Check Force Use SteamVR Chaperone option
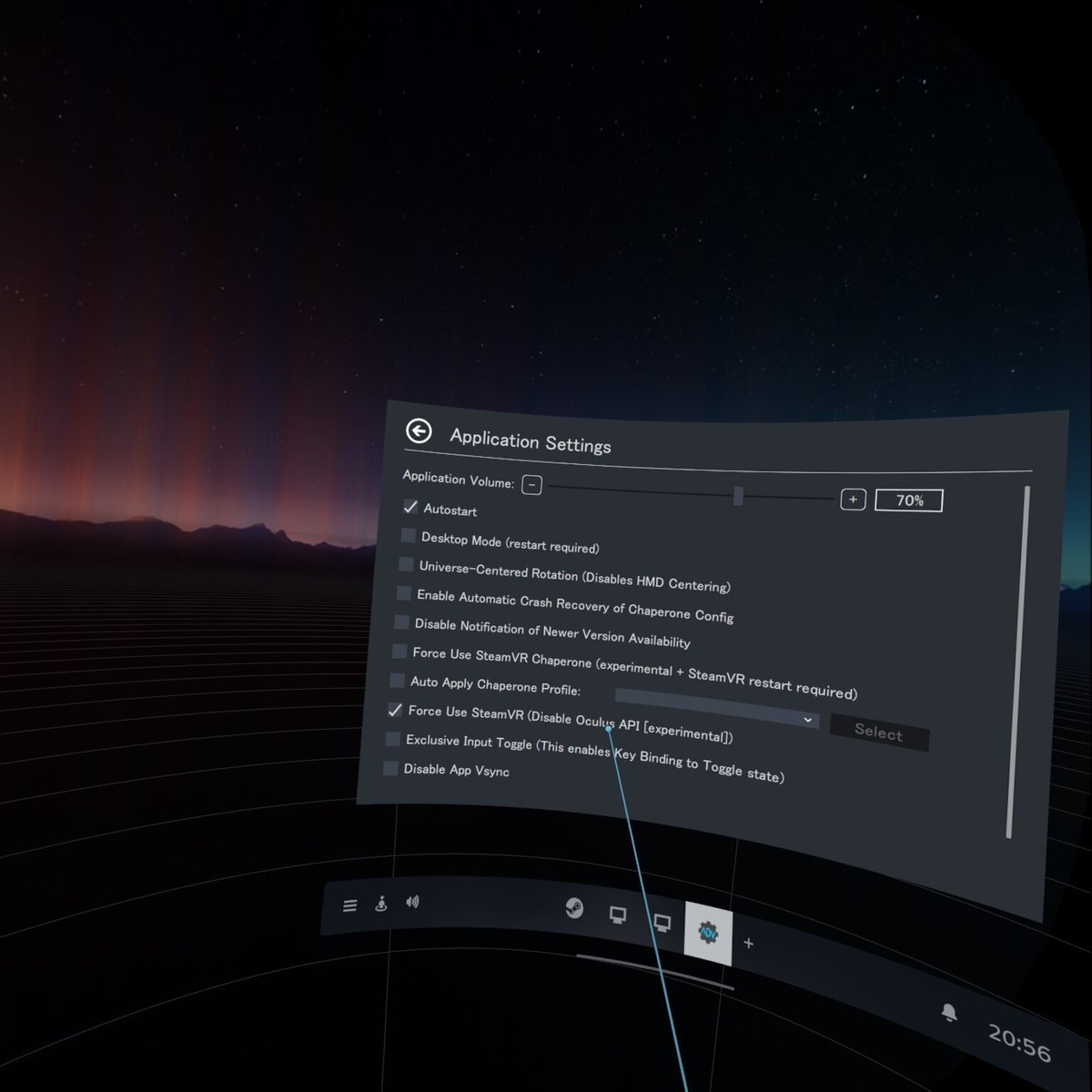Image resolution: width=1092 pixels, height=1092 pixels. 399,652
